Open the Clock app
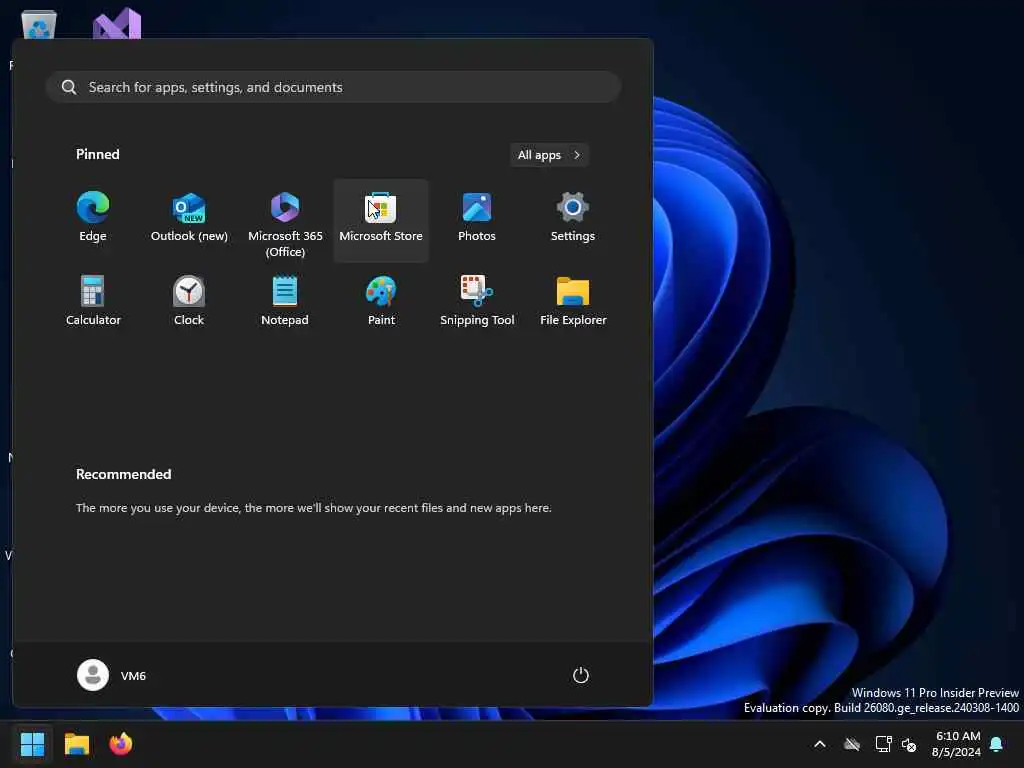The height and width of the screenshot is (768, 1024). point(189,302)
